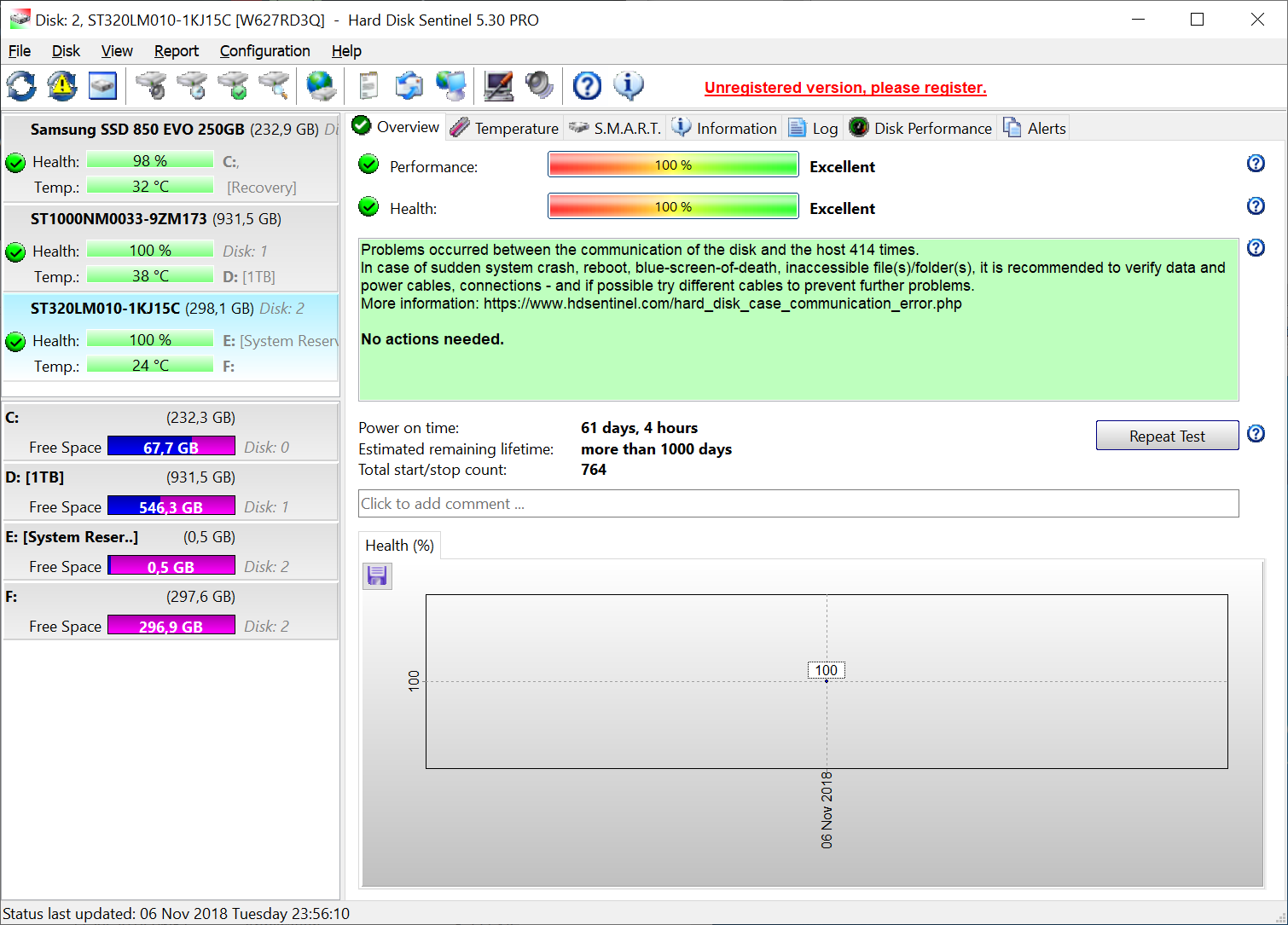Click the green check beside ST1000NM0033 health

[15, 251]
